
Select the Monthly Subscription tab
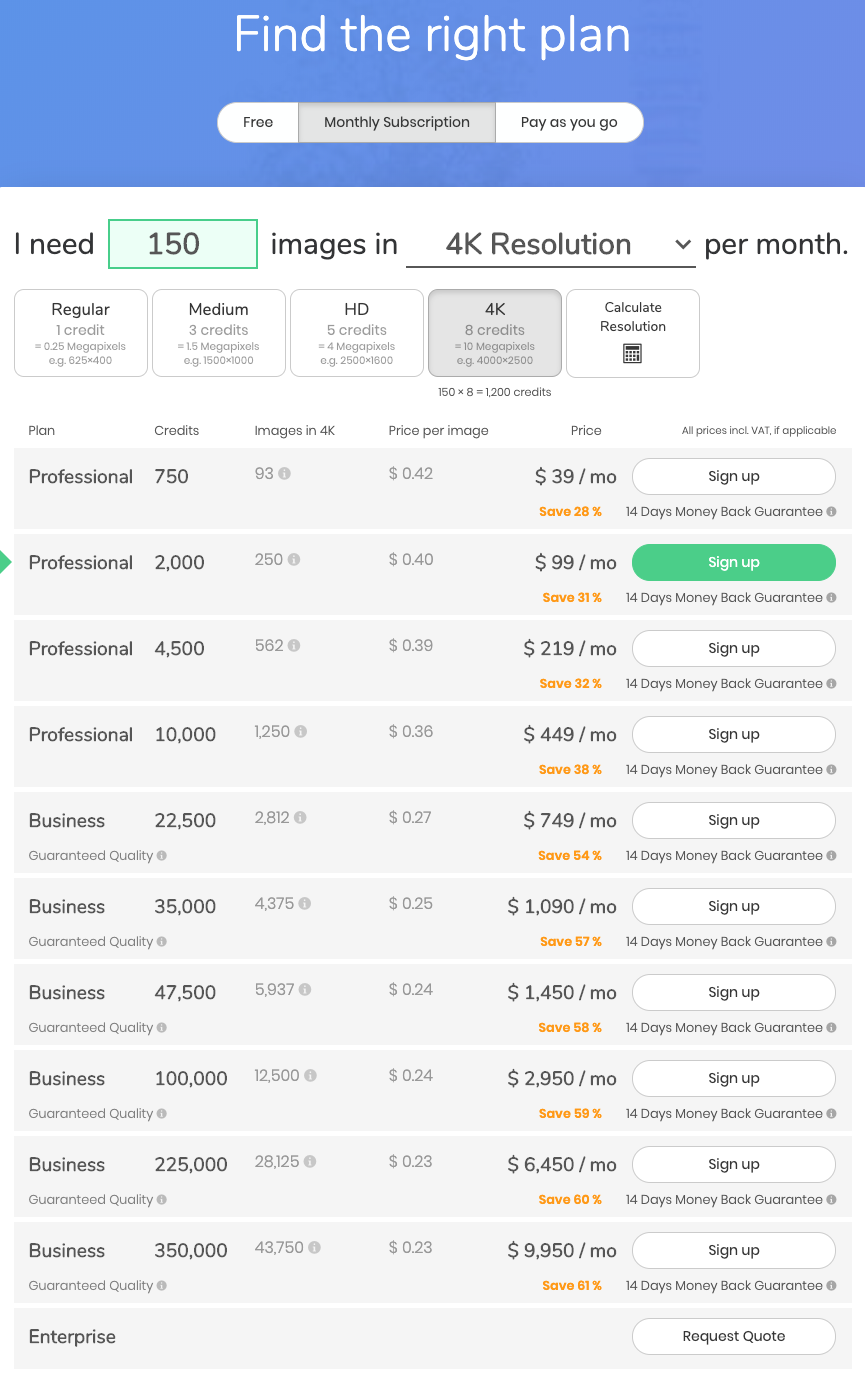click(397, 123)
